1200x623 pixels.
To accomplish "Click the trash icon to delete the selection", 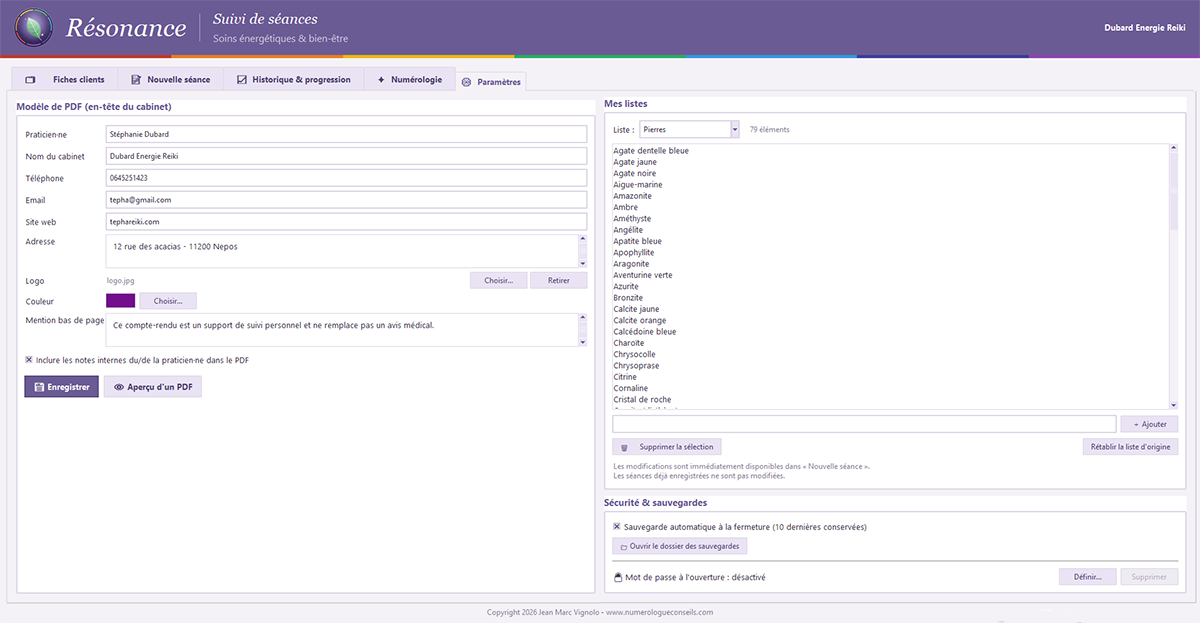I will click(625, 447).
